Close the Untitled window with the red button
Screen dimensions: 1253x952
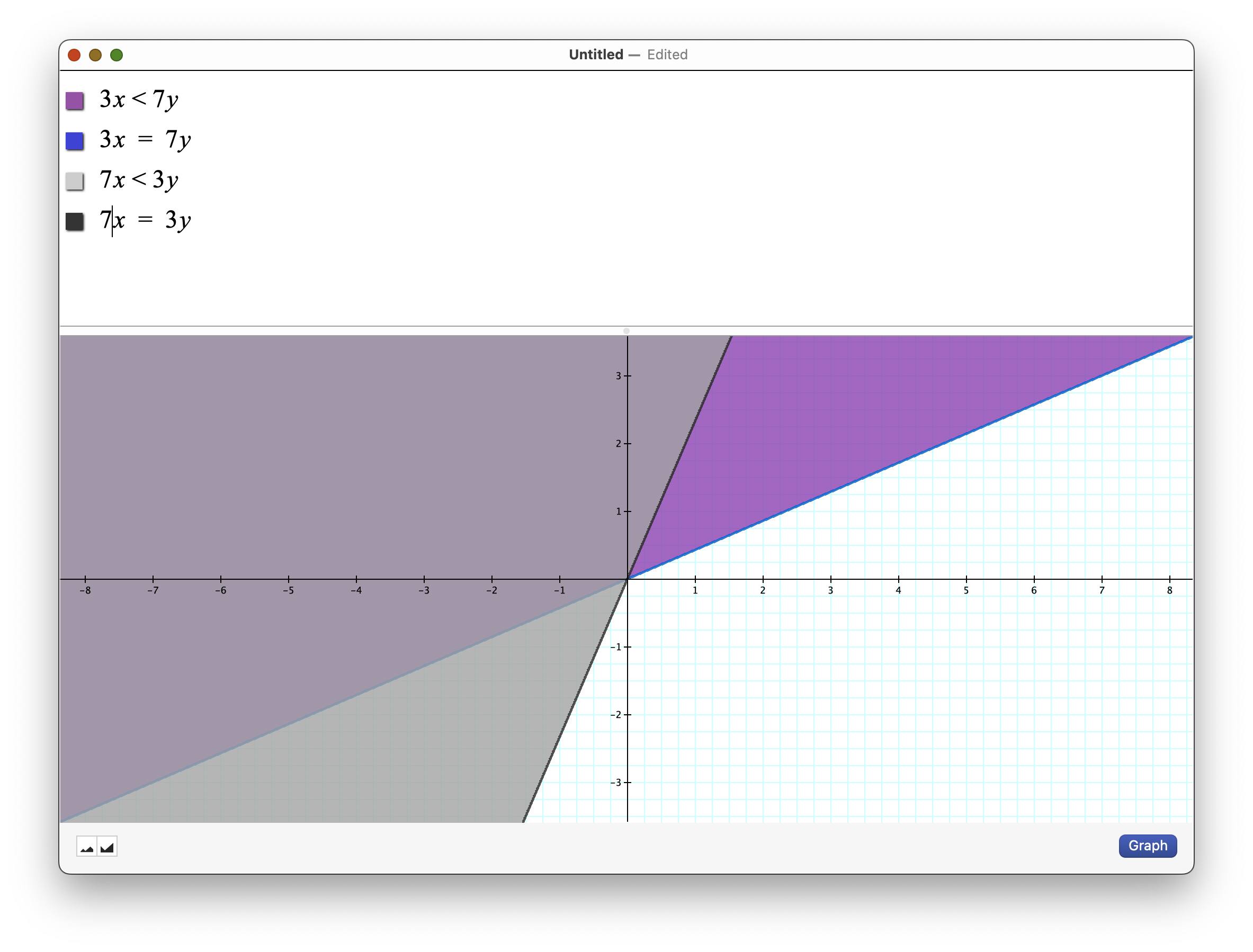coord(74,55)
